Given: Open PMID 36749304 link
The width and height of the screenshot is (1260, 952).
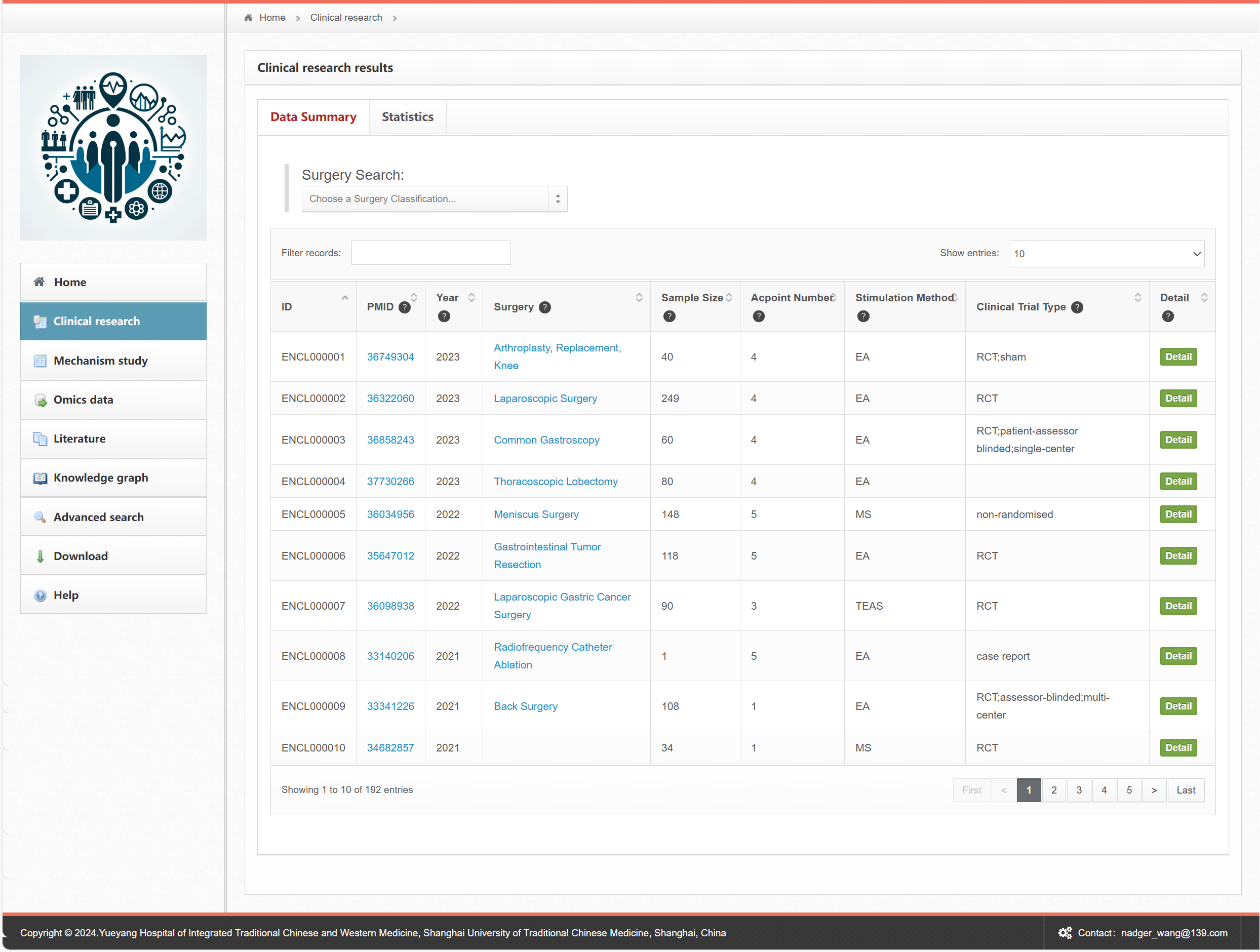Looking at the screenshot, I should coord(390,356).
